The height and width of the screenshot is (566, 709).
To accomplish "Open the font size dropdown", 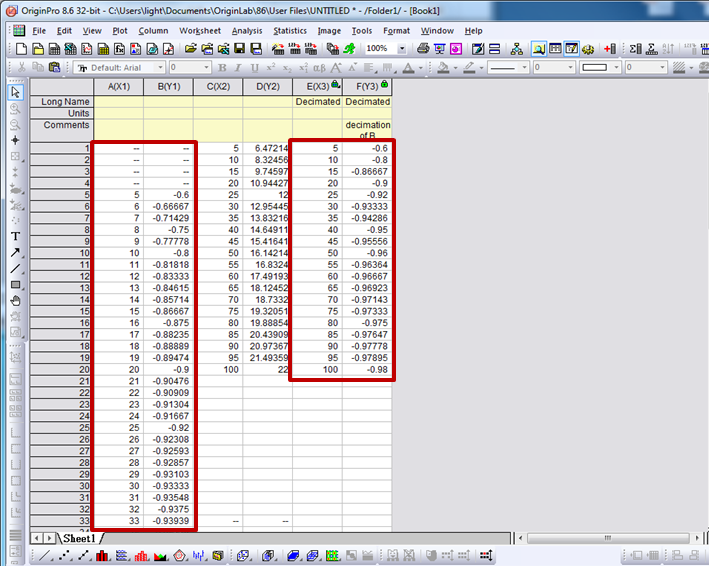I will pyautogui.click(x=206, y=68).
